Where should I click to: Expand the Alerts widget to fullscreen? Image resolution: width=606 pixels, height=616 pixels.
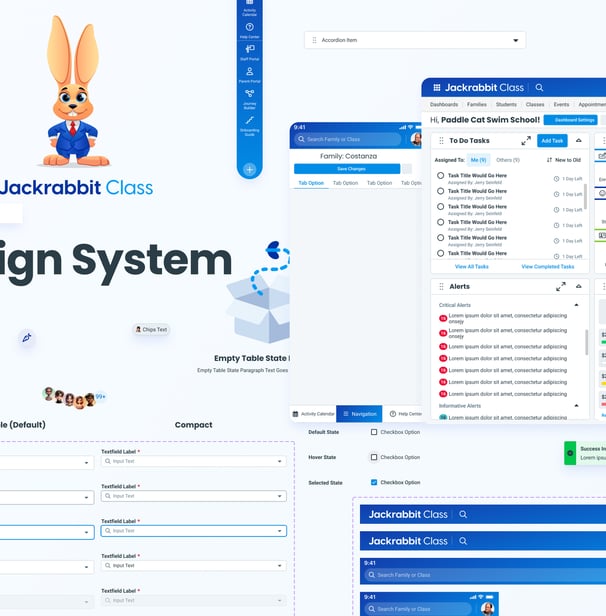click(x=560, y=286)
